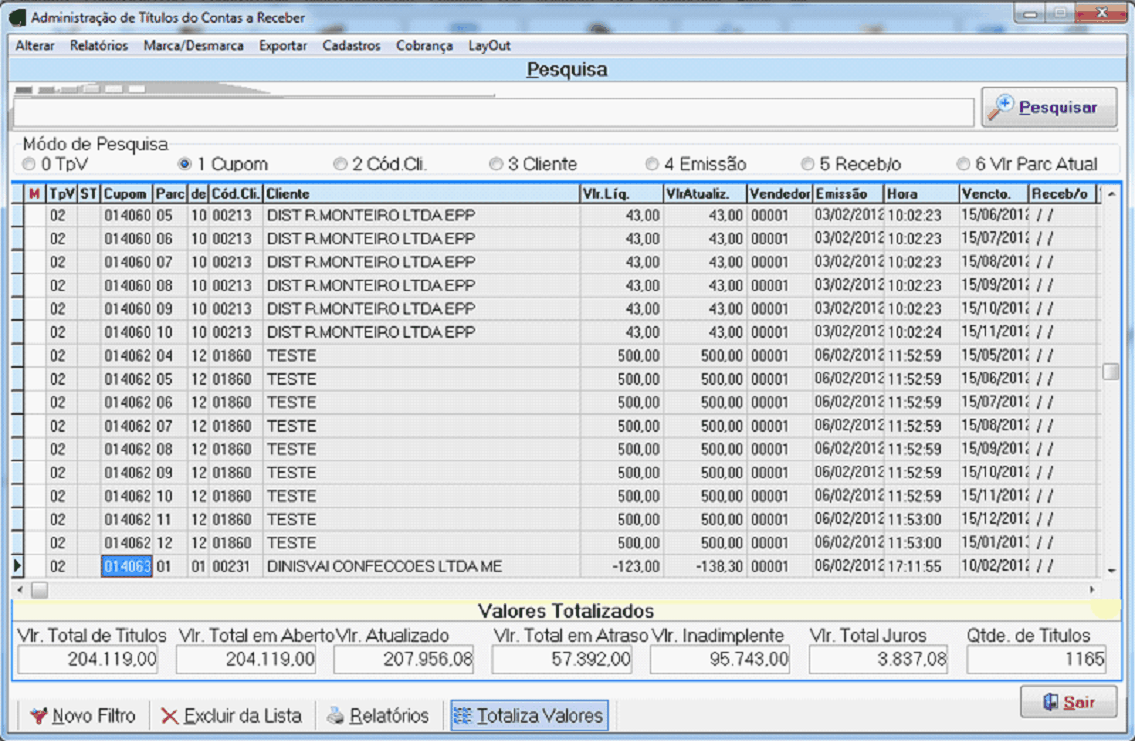Click the Pesquisar magnifier button
Image resolution: width=1136 pixels, height=742 pixels.
(x=1048, y=108)
